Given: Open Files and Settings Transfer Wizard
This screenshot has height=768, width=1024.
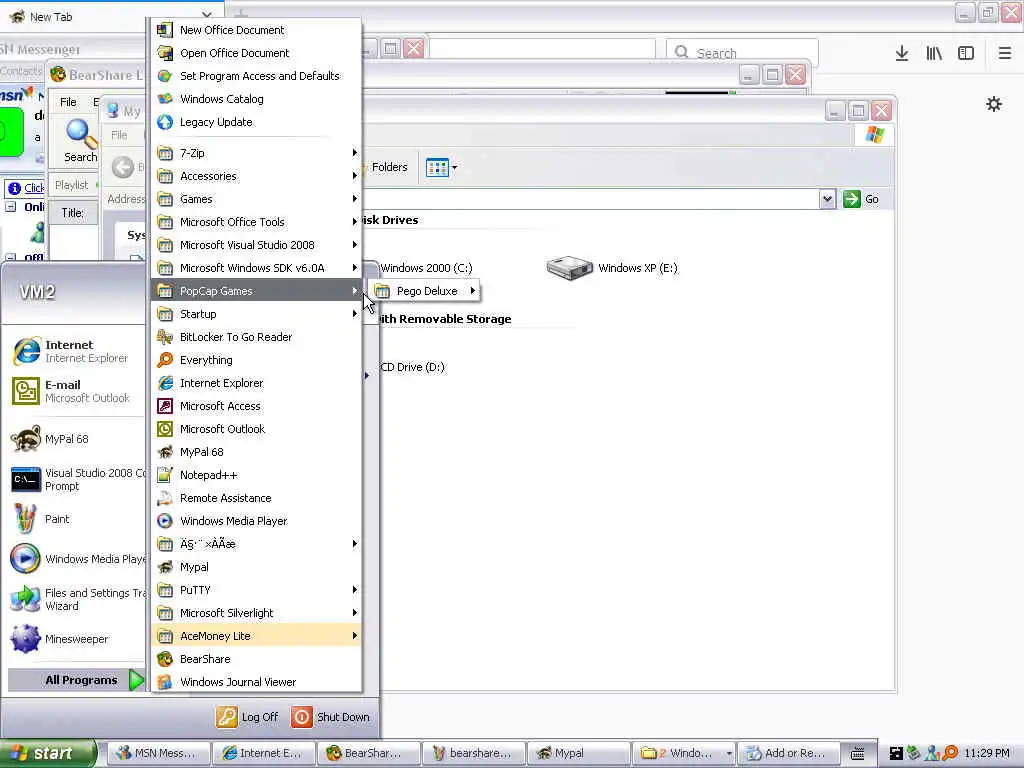Looking at the screenshot, I should pos(76,599).
